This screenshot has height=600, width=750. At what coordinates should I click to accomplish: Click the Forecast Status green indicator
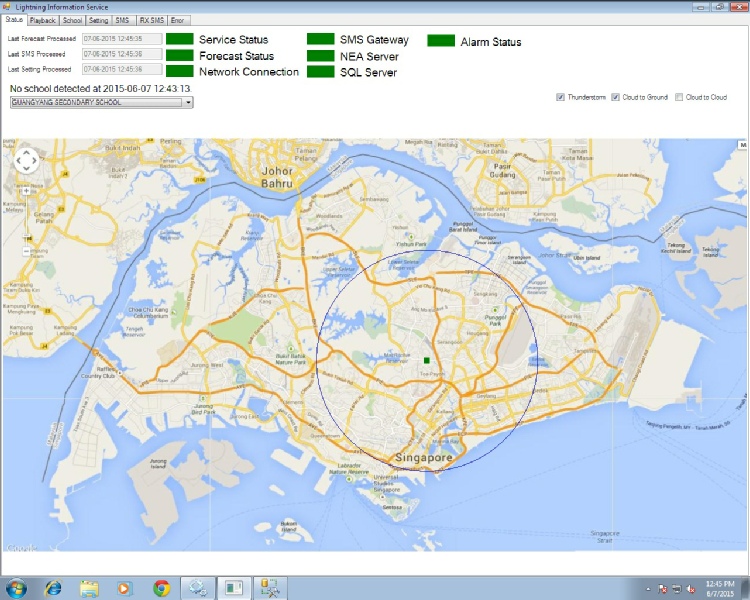coord(179,55)
